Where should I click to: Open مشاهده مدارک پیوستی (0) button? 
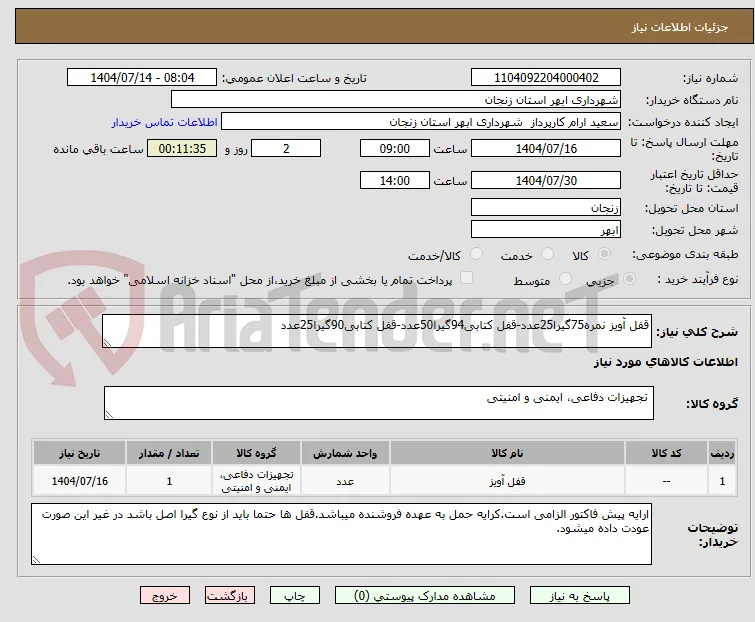[x=425, y=596]
